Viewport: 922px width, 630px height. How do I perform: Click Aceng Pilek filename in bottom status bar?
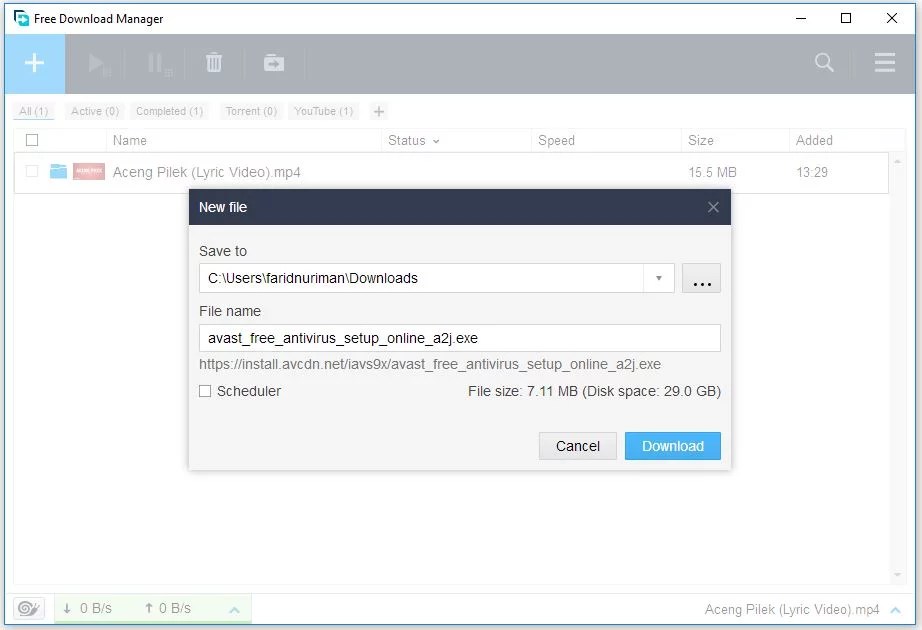(x=792, y=609)
